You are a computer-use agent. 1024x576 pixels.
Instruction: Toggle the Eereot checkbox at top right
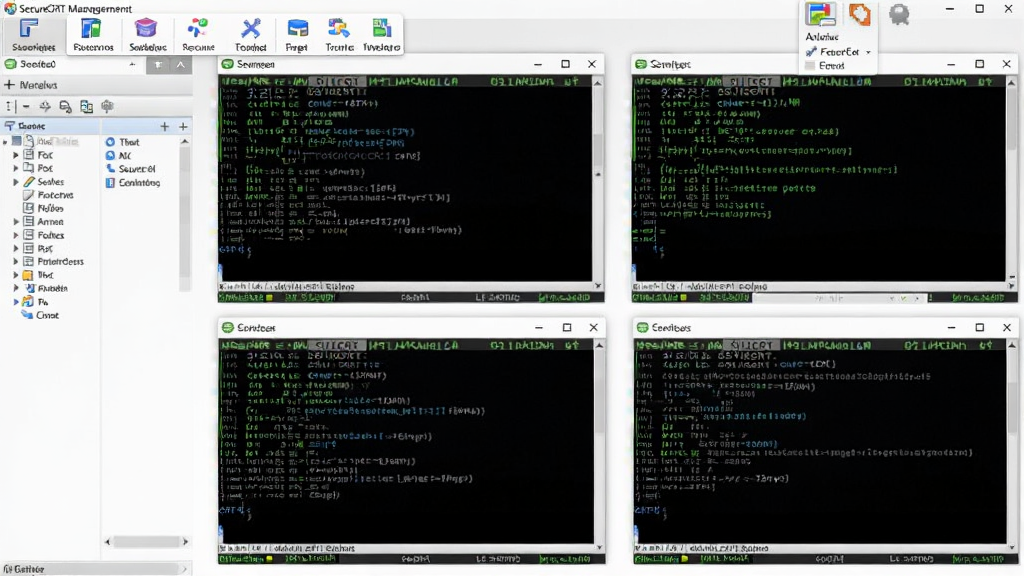pyautogui.click(x=810, y=66)
